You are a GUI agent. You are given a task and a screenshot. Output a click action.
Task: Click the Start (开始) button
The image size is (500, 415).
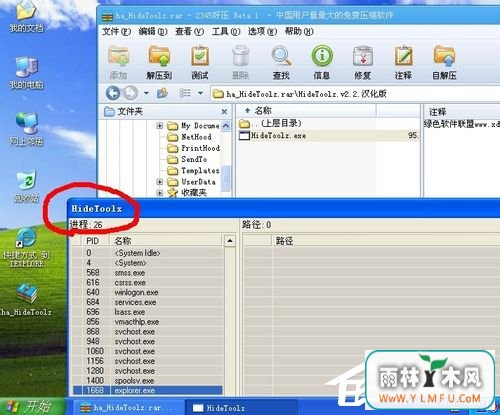click(x=32, y=406)
